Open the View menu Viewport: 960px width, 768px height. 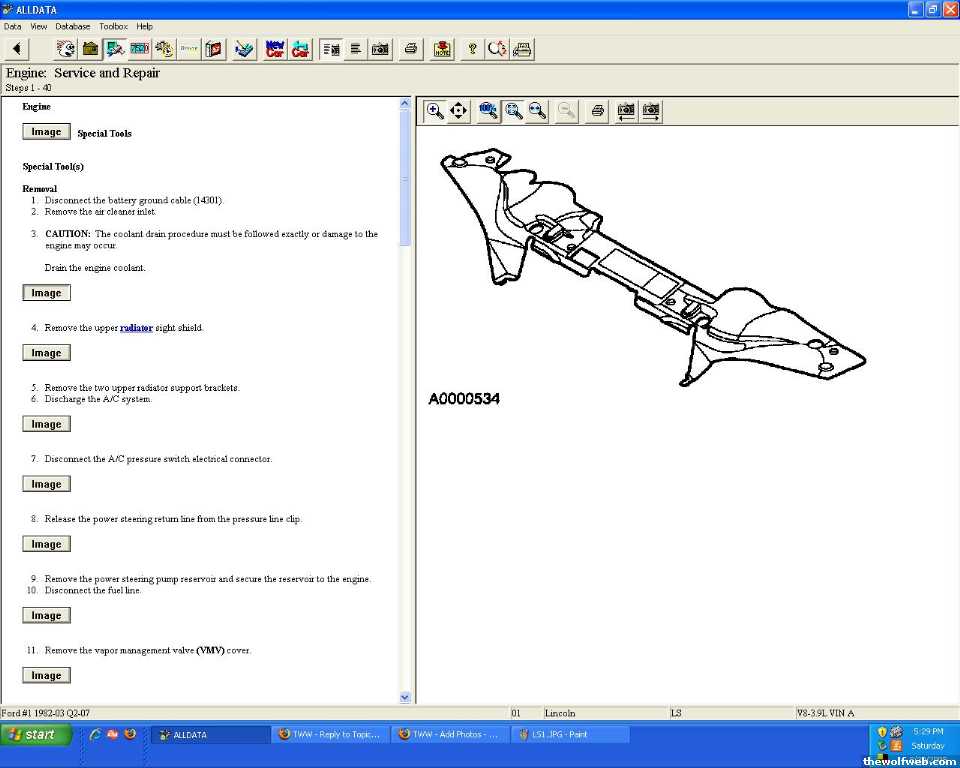pyautogui.click(x=39, y=26)
